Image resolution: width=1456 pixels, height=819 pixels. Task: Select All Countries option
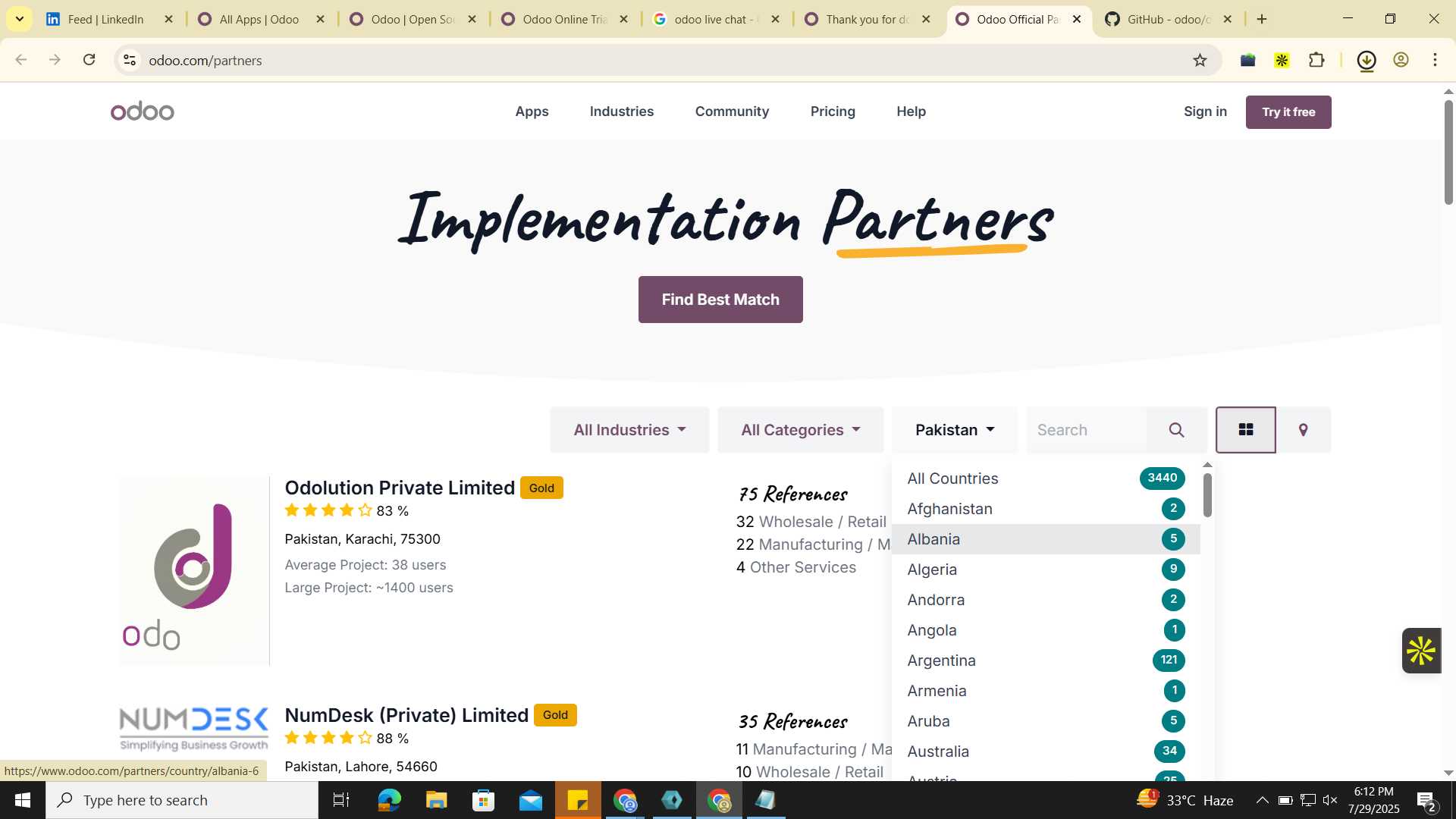pos(1046,479)
